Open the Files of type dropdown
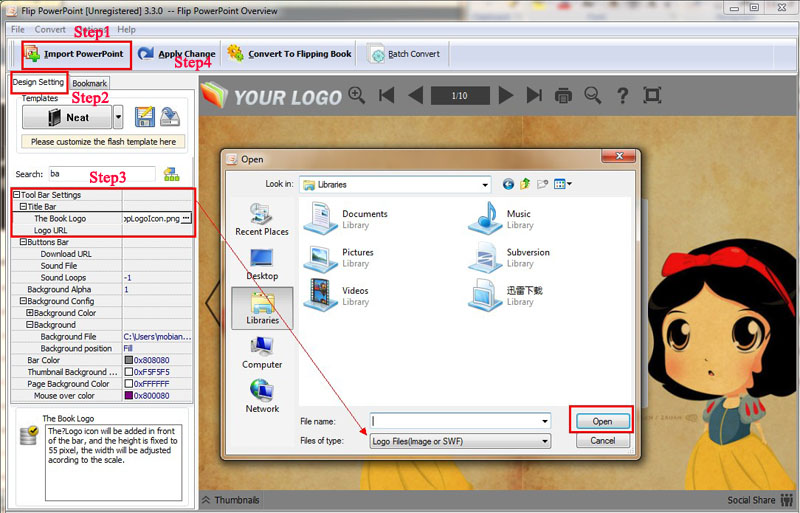Screen dimensions: 800x513 click(461, 441)
